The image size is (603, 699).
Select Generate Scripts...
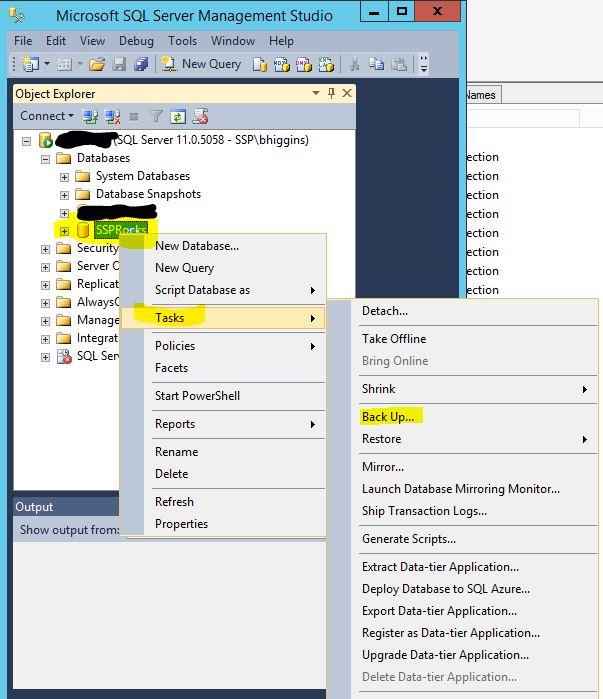[x=409, y=539]
